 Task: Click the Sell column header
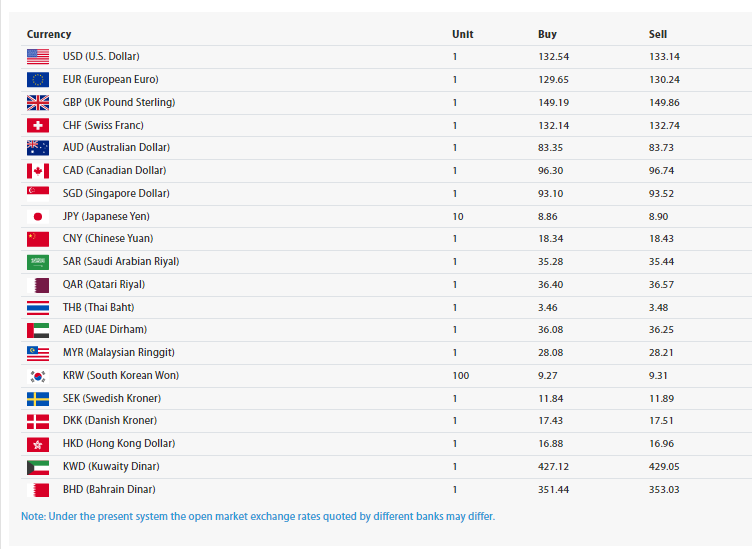(657, 34)
